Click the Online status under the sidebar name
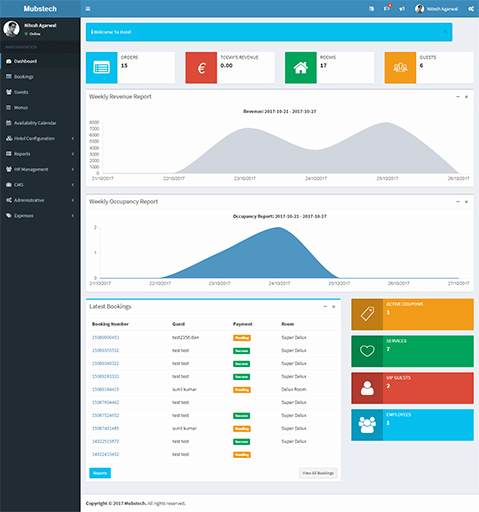 (33, 34)
